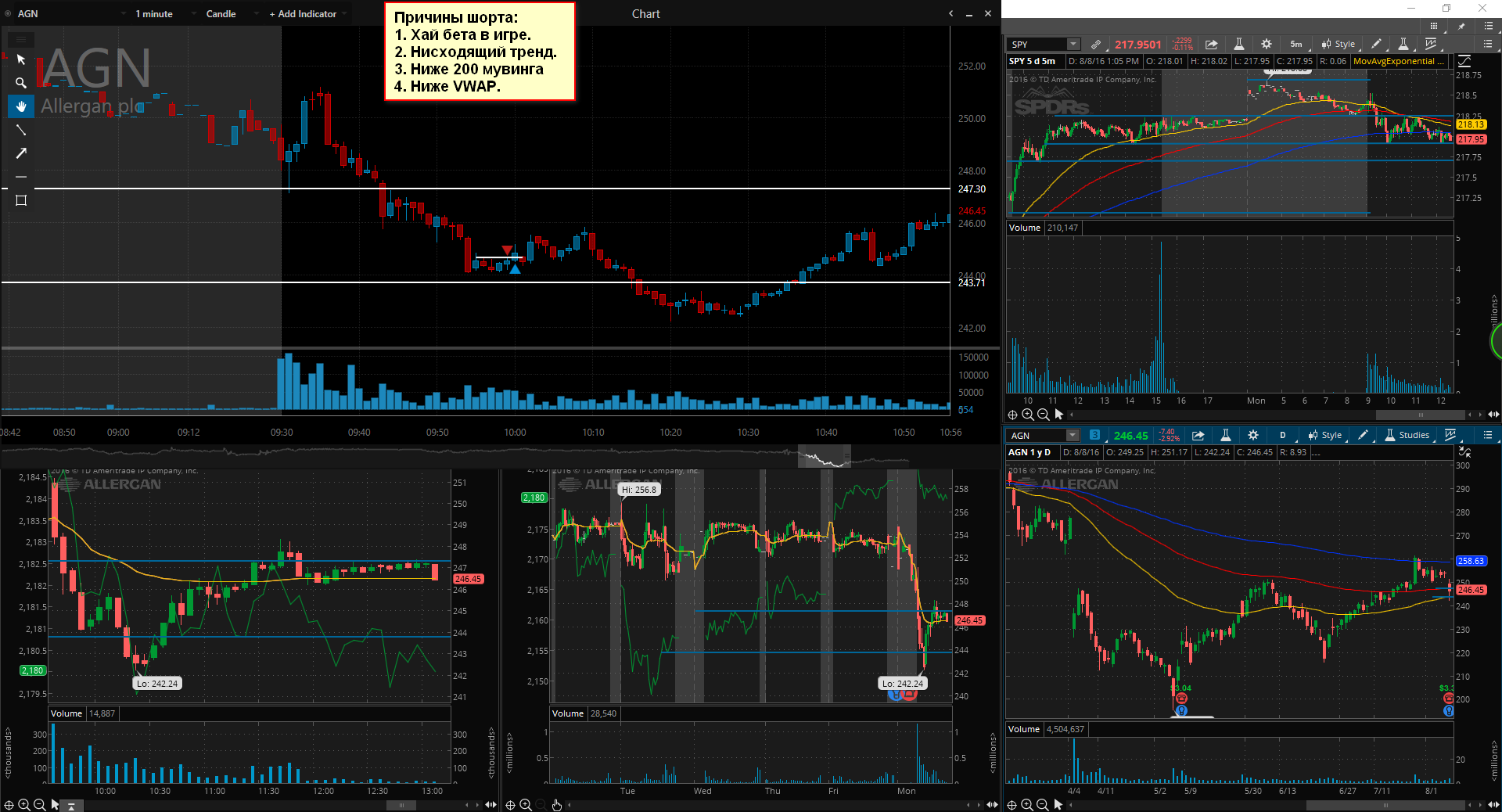Click the Volume label under AGN 5-day chart
The image size is (1502, 812).
[568, 713]
